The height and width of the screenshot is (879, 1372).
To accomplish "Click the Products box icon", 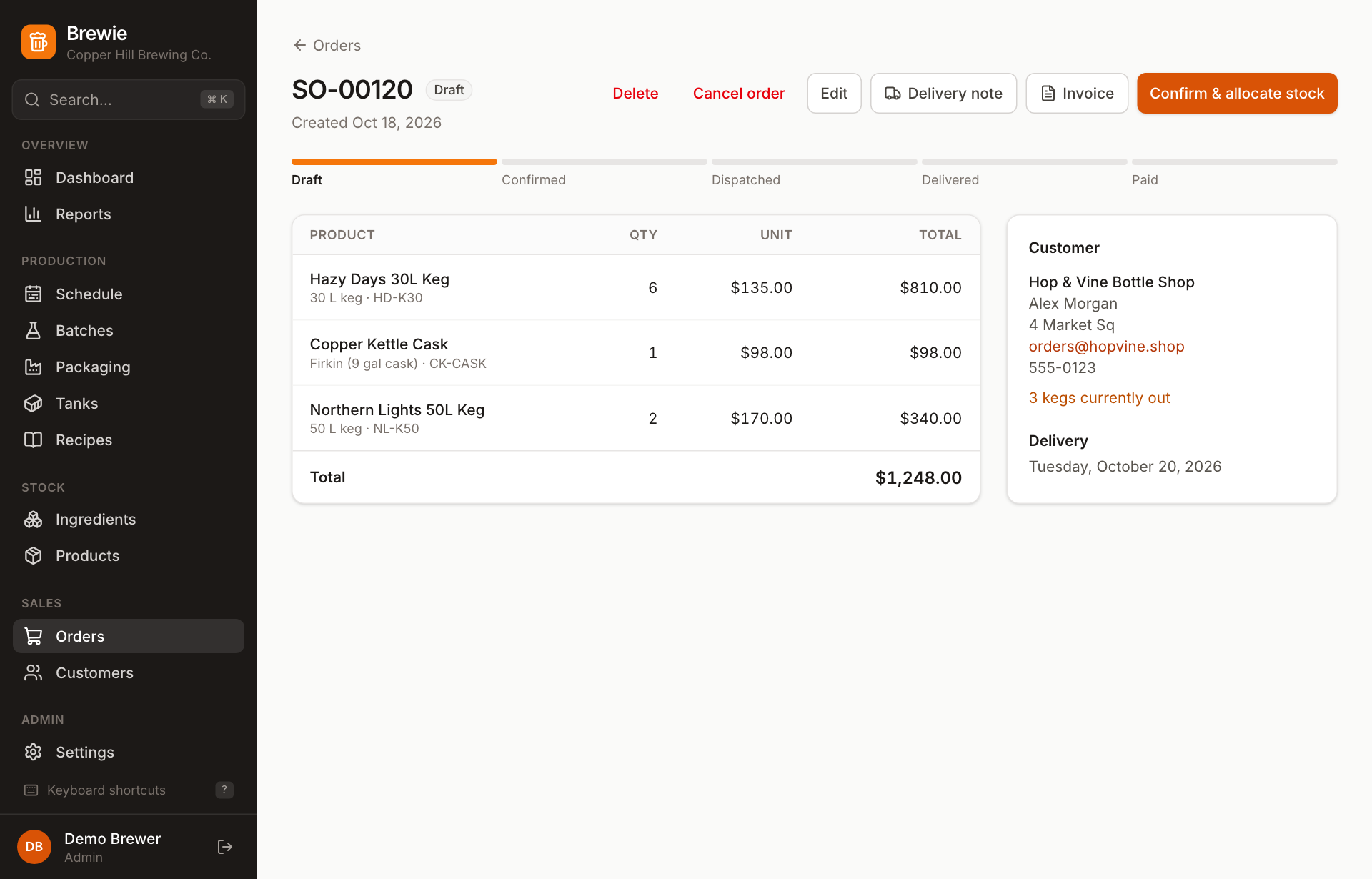I will click(34, 555).
